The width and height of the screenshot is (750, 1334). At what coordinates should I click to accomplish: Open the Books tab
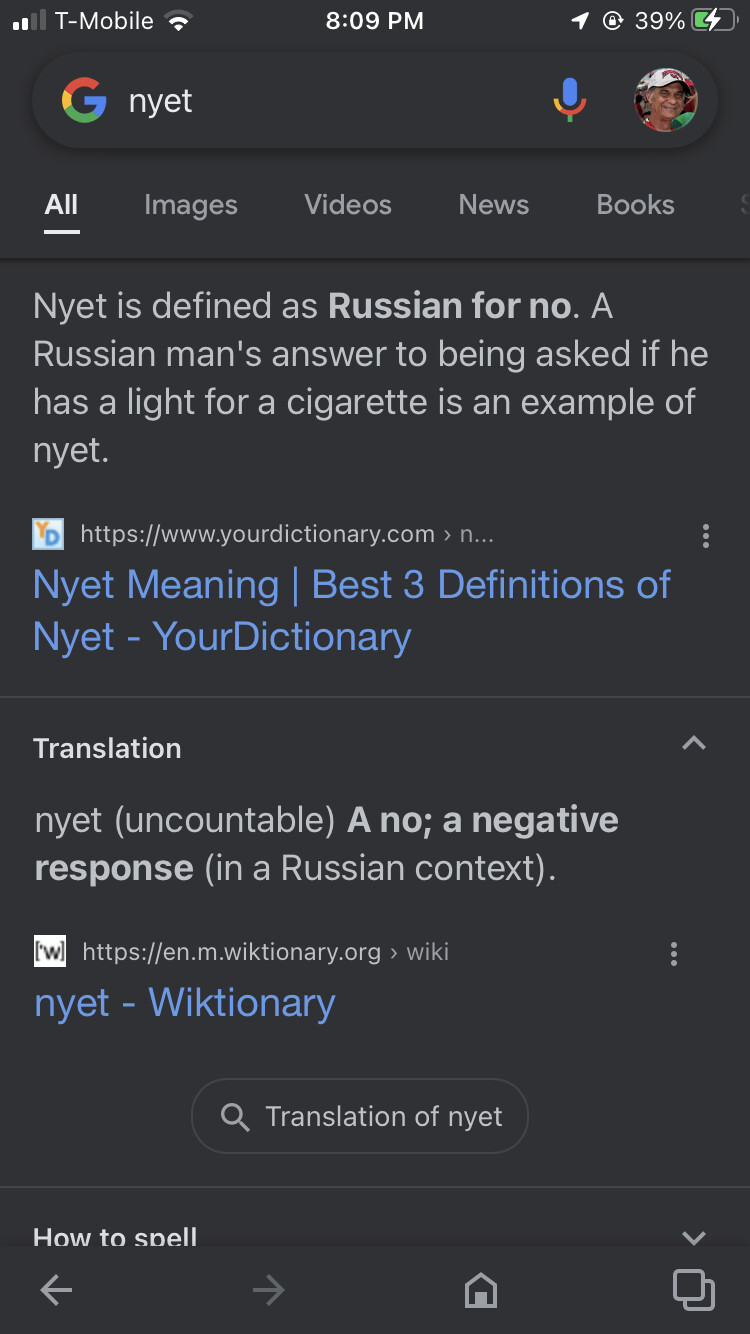click(x=635, y=205)
